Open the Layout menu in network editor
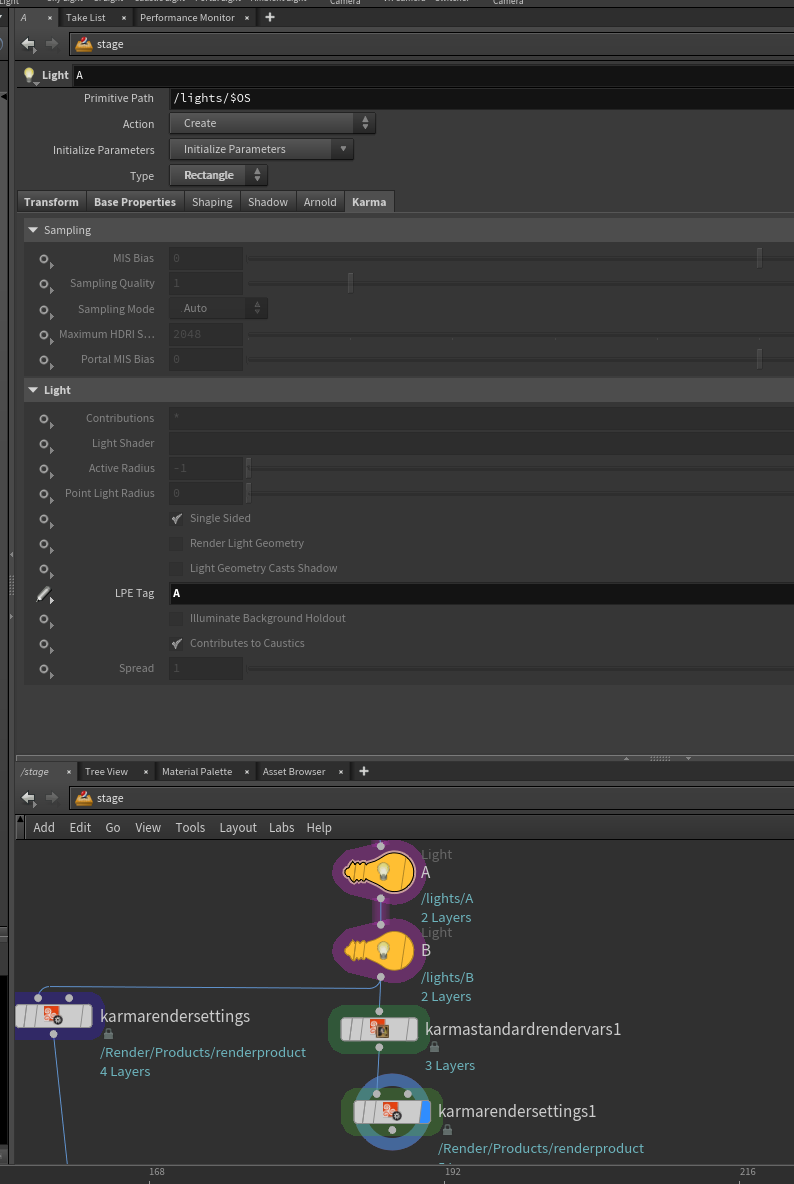Screen dimensions: 794x1184 pos(238,828)
